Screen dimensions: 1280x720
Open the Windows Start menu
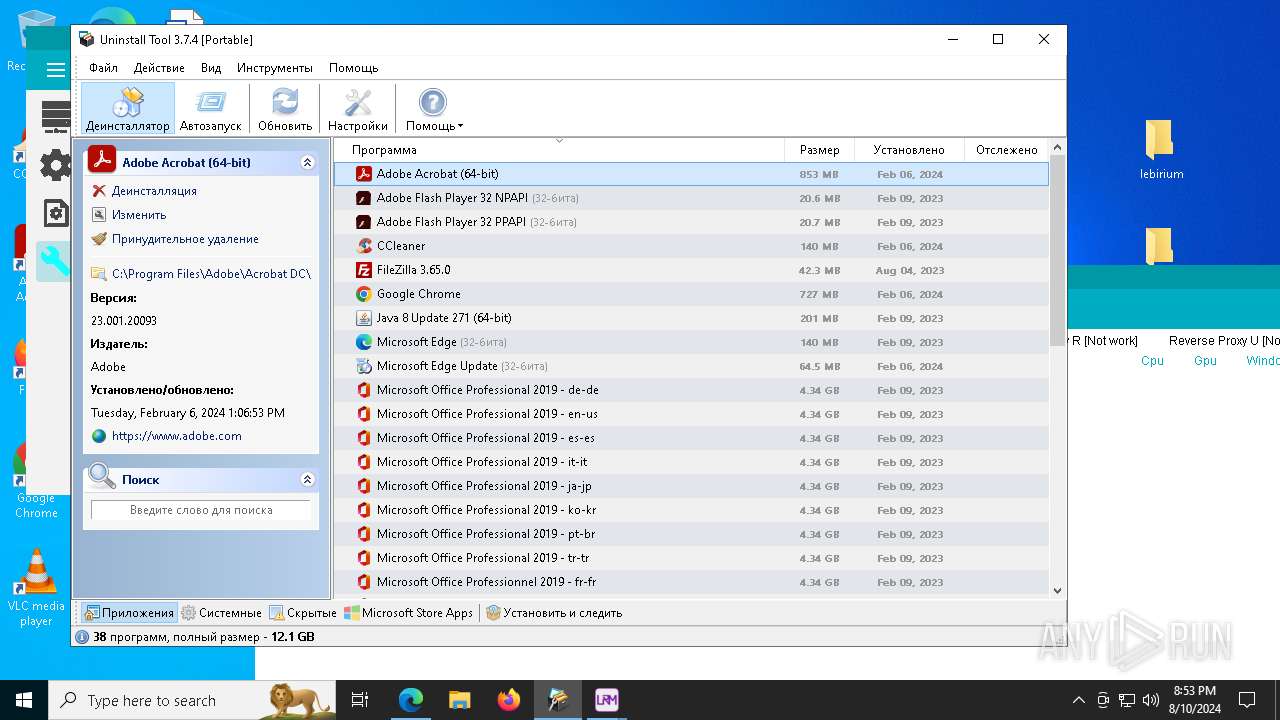click(24, 700)
